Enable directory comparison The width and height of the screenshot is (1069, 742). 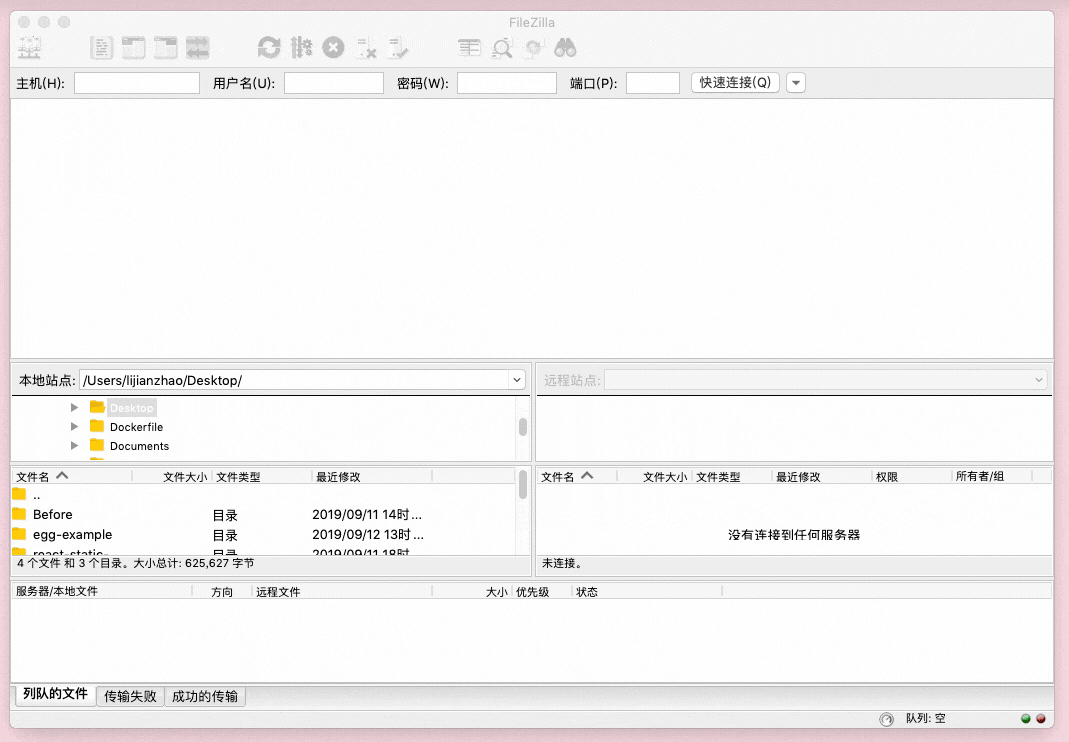click(502, 47)
